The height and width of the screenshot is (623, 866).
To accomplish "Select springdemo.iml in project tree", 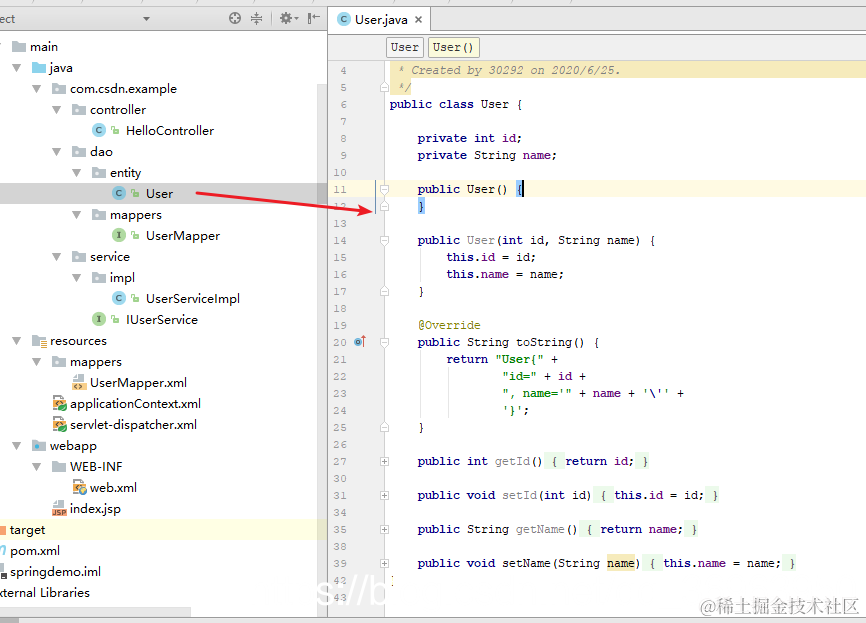I will [x=55, y=572].
